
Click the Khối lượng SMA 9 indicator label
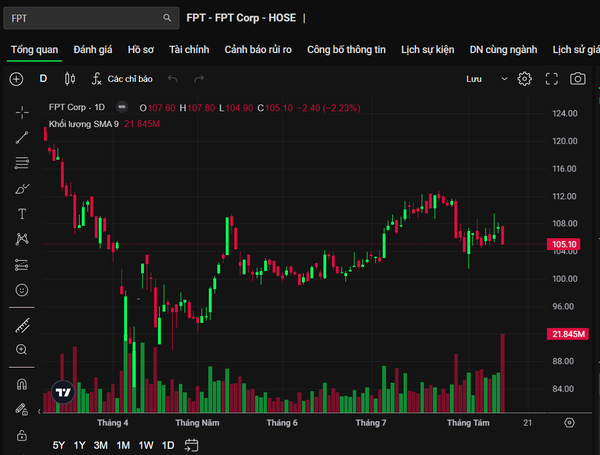coord(83,124)
